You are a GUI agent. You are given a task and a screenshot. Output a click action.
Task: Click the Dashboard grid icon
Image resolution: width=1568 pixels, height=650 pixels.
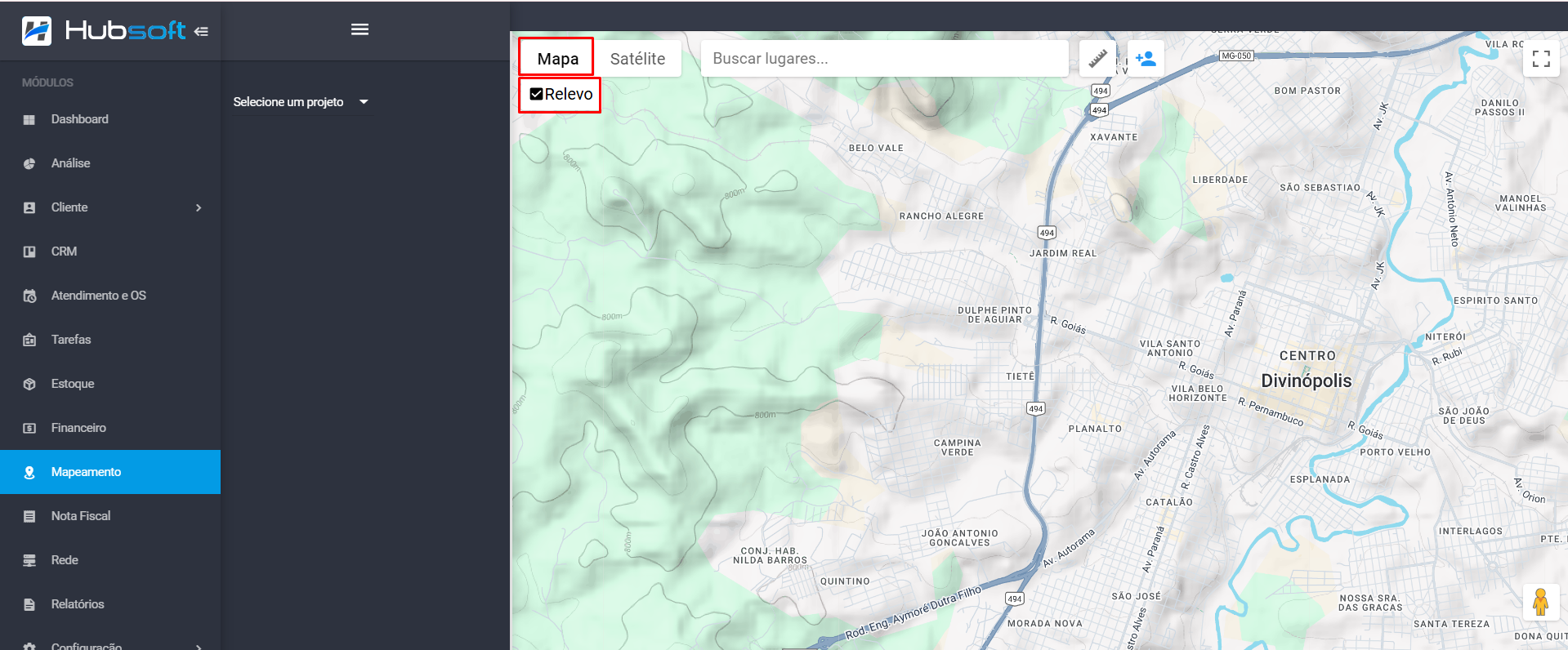pyautogui.click(x=29, y=119)
